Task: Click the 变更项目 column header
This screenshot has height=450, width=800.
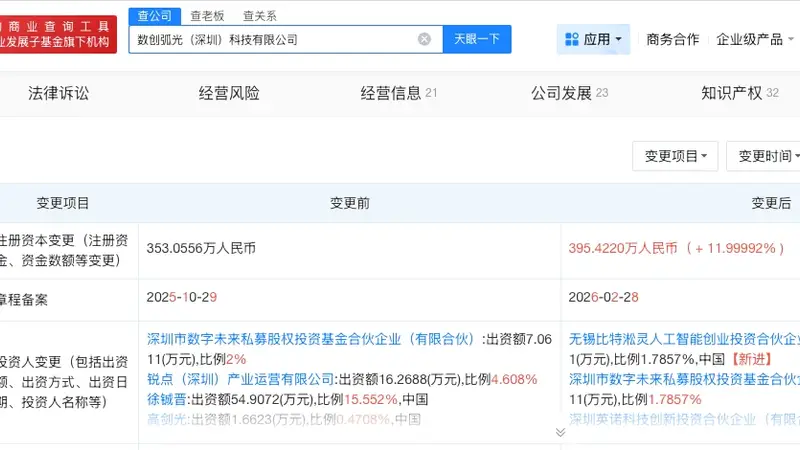Action: [x=63, y=203]
